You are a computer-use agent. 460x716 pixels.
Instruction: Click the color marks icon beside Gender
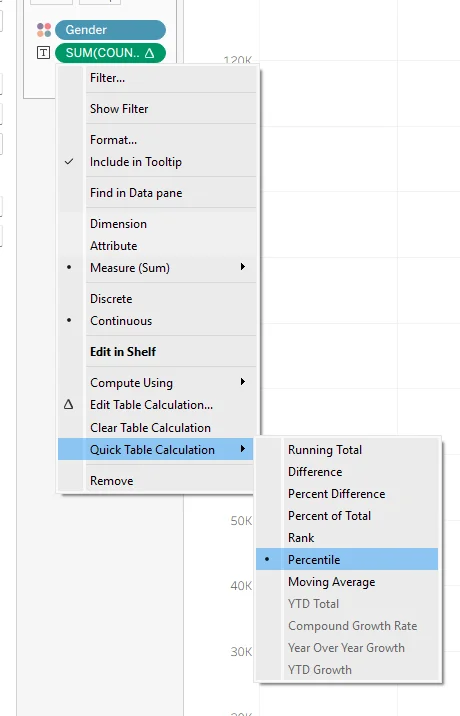(x=44, y=30)
